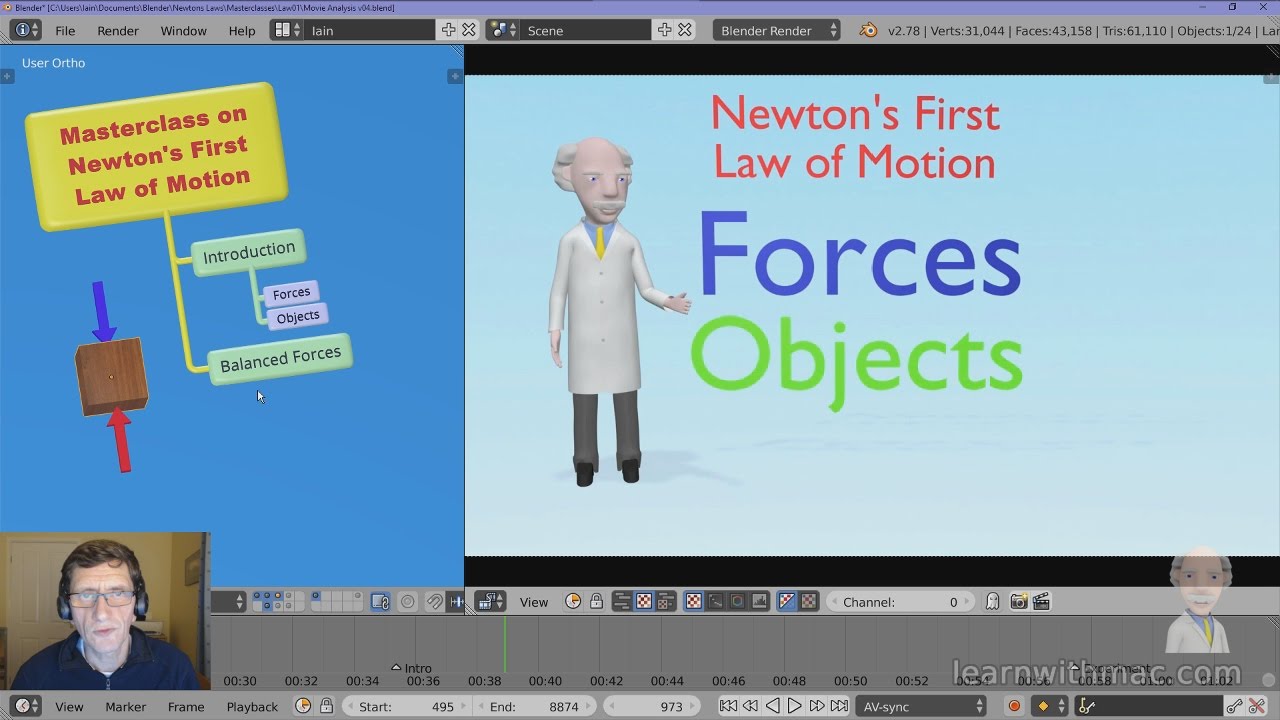Open the Help menu
The image size is (1280, 720).
(x=242, y=31)
